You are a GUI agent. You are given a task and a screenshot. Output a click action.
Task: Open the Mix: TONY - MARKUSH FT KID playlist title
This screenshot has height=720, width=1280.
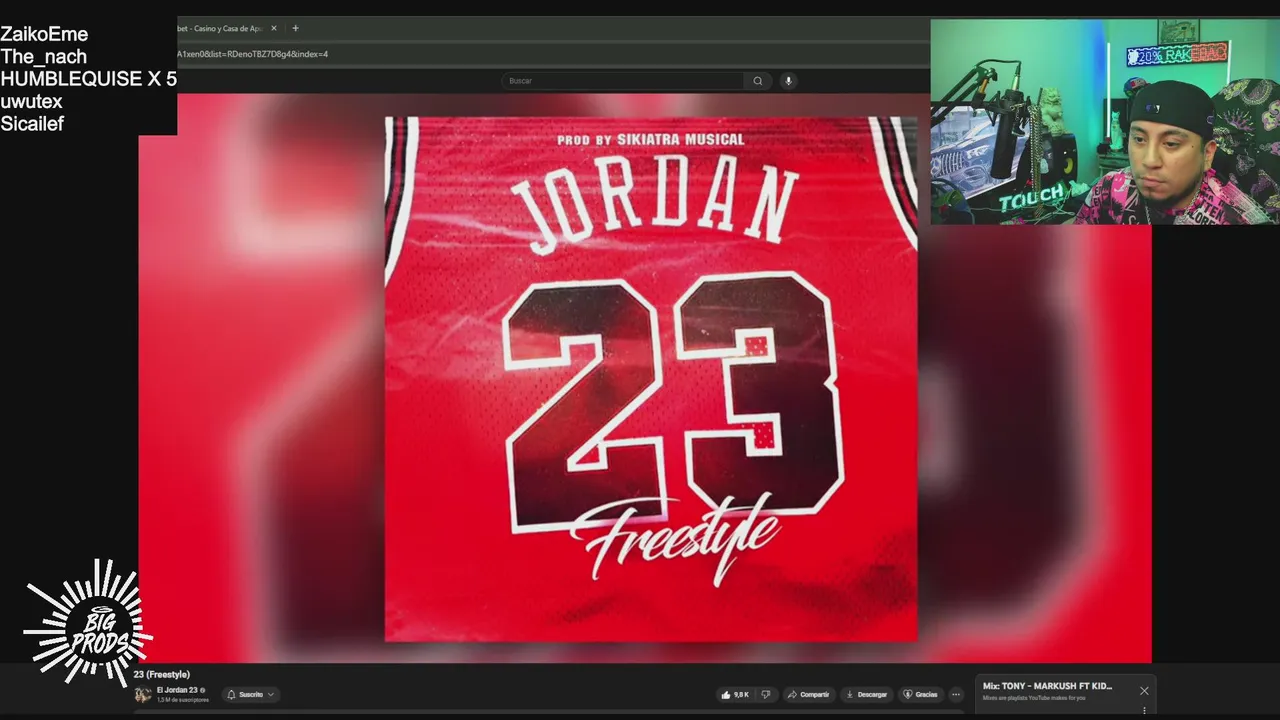click(1047, 686)
